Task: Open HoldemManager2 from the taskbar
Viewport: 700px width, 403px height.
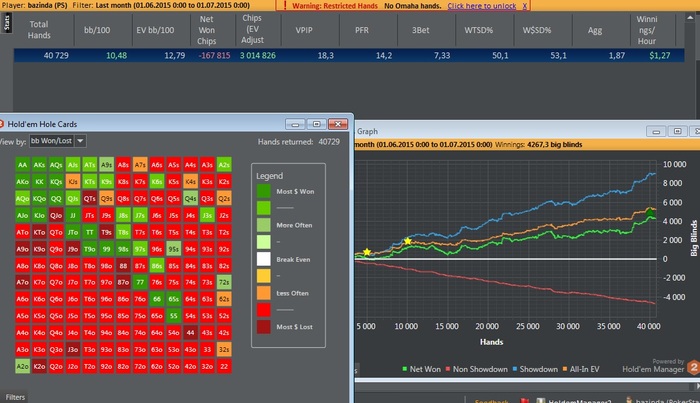Action: coord(574,400)
